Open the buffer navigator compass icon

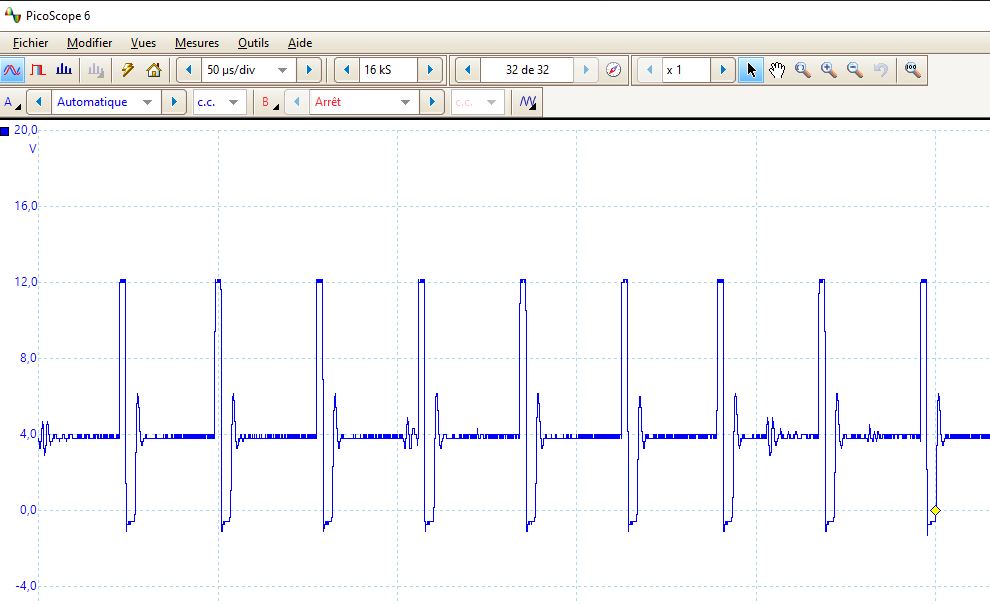coord(613,69)
